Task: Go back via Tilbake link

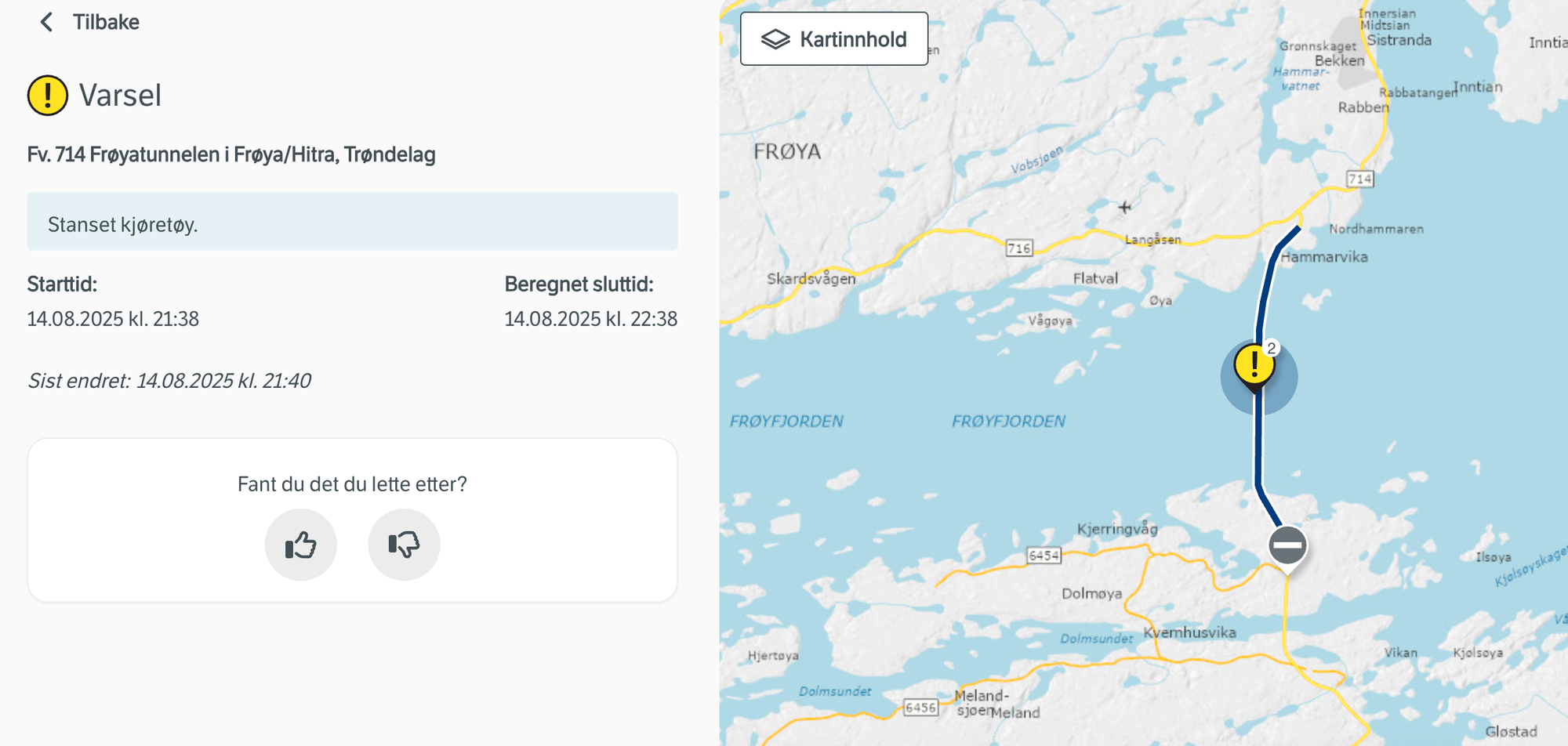Action: point(106,22)
